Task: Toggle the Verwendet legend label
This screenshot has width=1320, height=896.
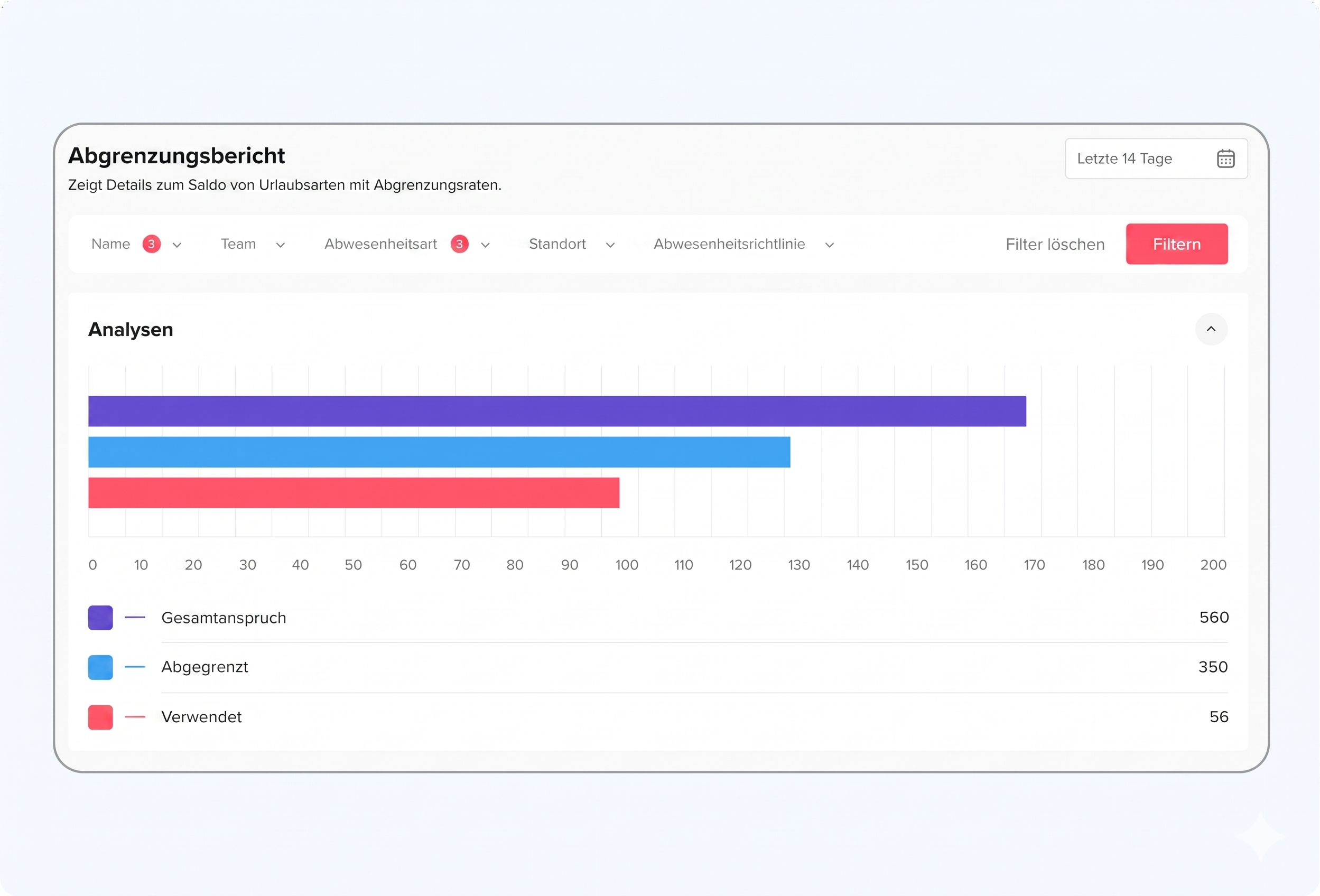Action: 201,717
